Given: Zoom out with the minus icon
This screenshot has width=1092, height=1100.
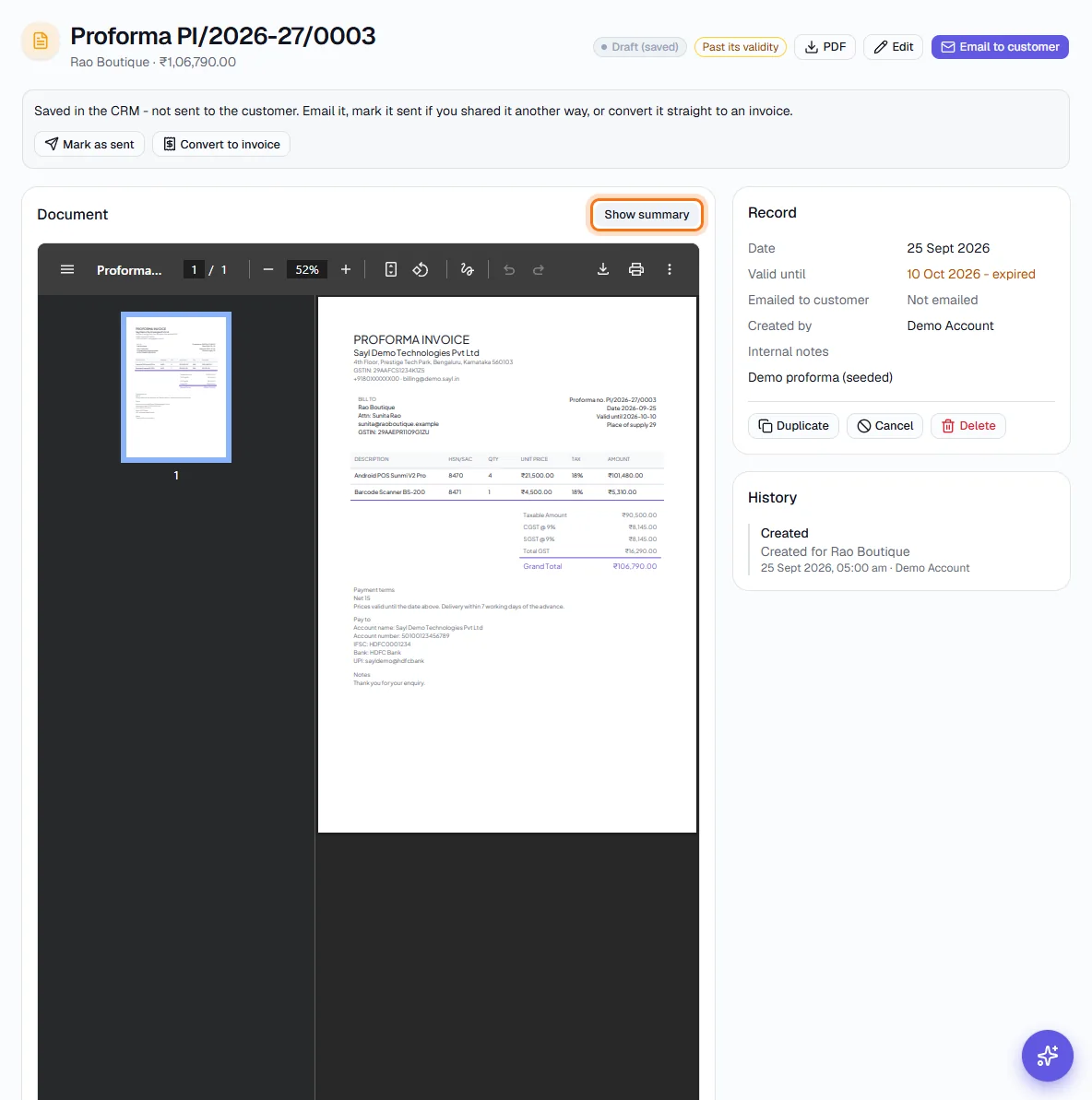Looking at the screenshot, I should [268, 269].
